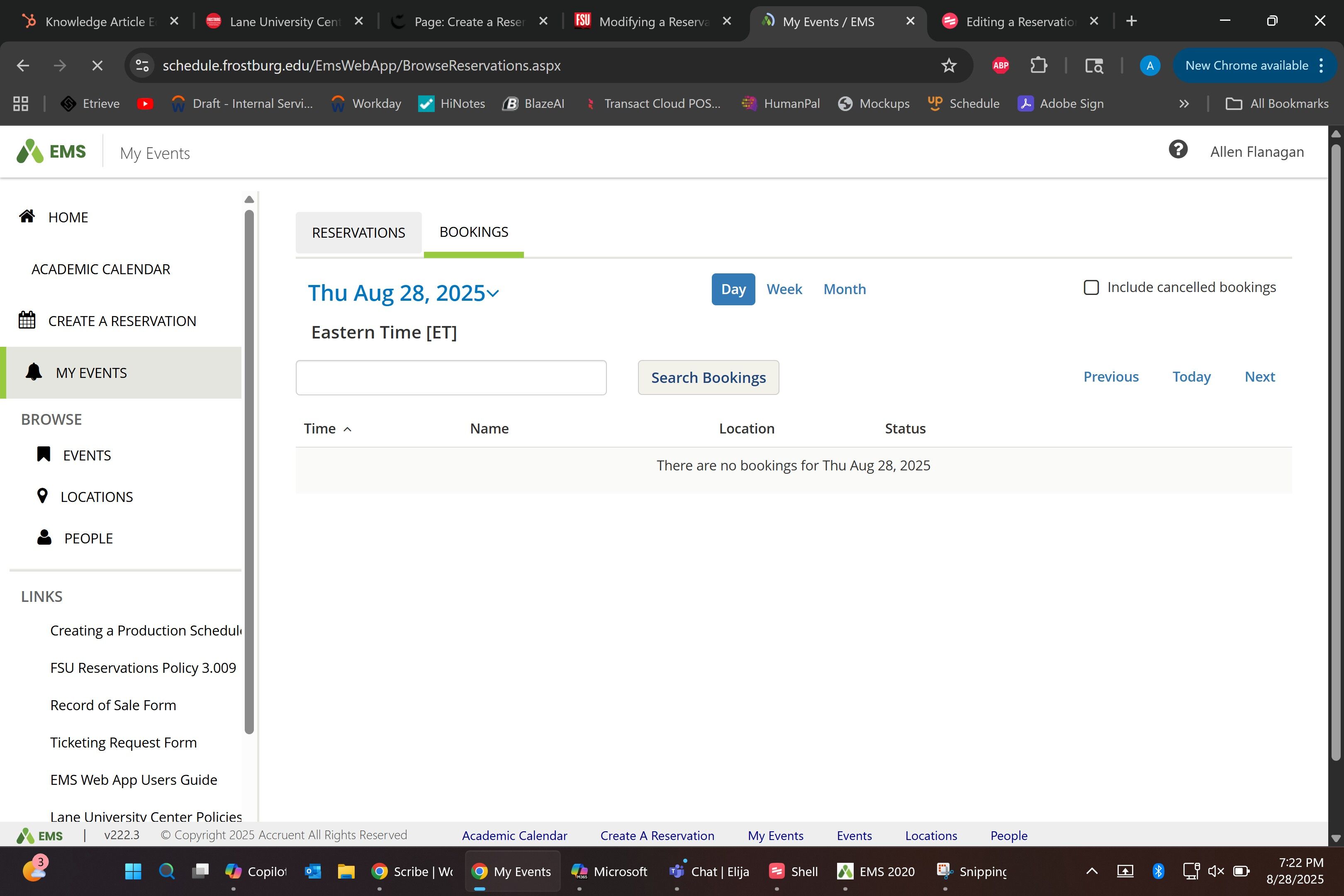Image resolution: width=1344 pixels, height=896 pixels.
Task: Open Browse Events bookmark icon
Action: [x=44, y=454]
